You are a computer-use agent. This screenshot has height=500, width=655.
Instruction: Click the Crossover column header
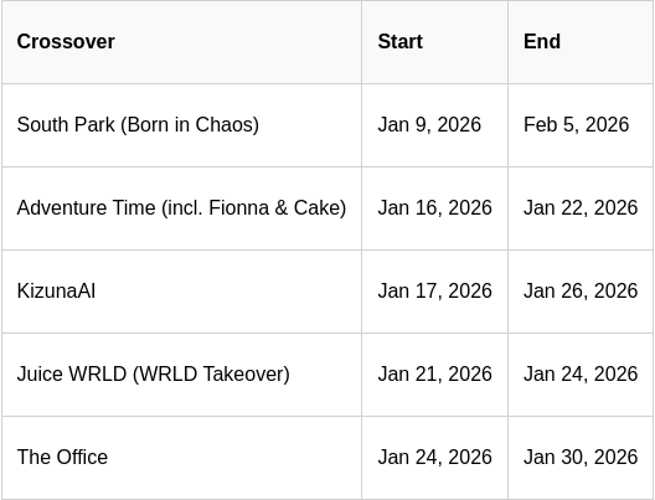(x=66, y=42)
